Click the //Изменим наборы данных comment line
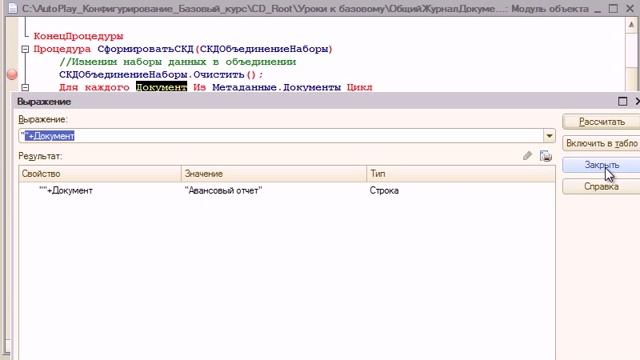640x360 pixels. click(x=178, y=62)
